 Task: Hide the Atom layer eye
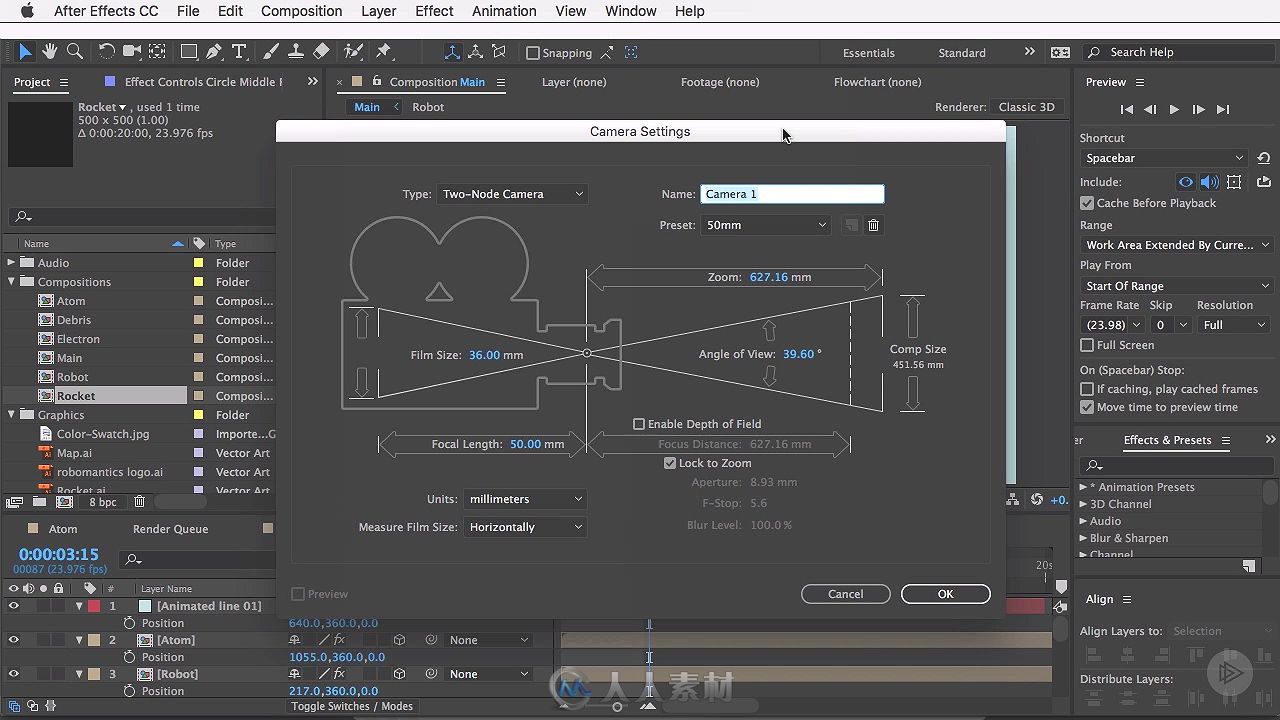point(14,640)
